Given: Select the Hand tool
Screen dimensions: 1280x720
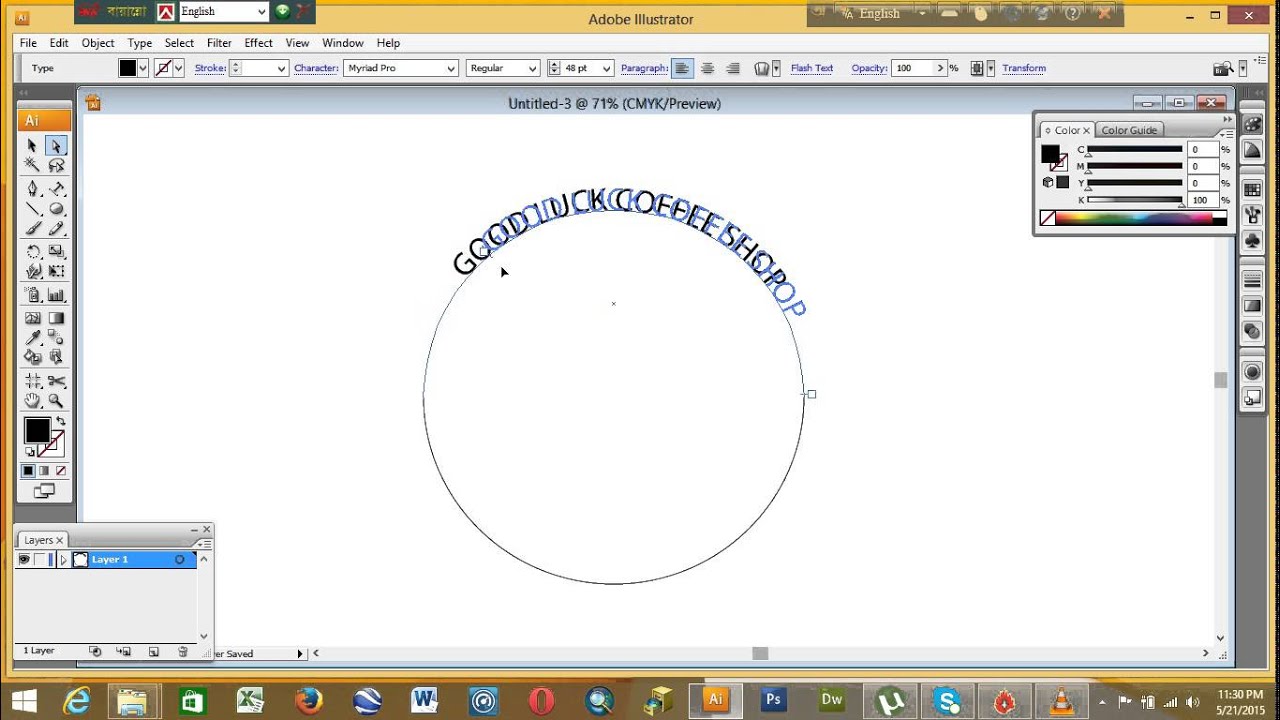Looking at the screenshot, I should tap(32, 401).
